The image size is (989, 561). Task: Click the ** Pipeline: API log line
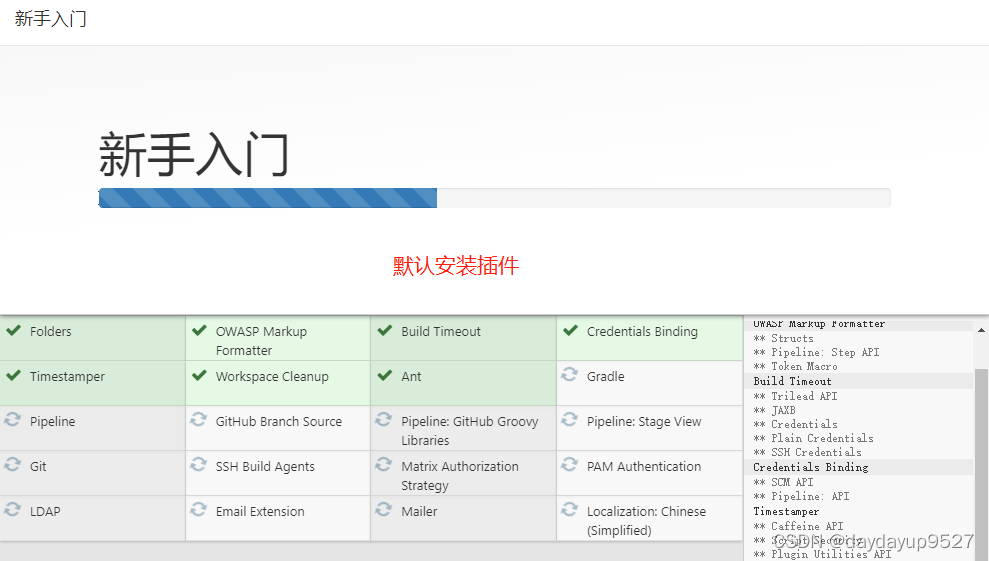(801, 496)
